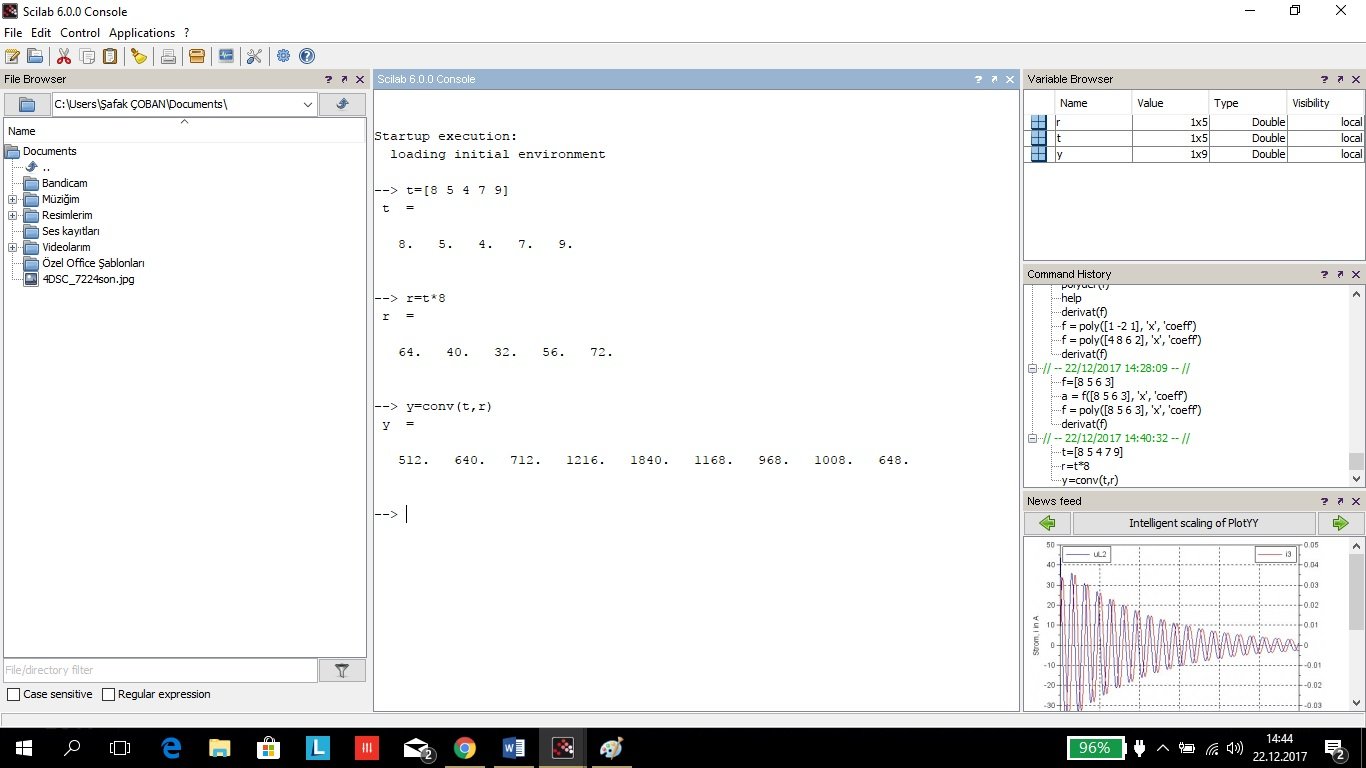Click the Copy toolbar icon
This screenshot has width=1366, height=768.
click(88, 56)
